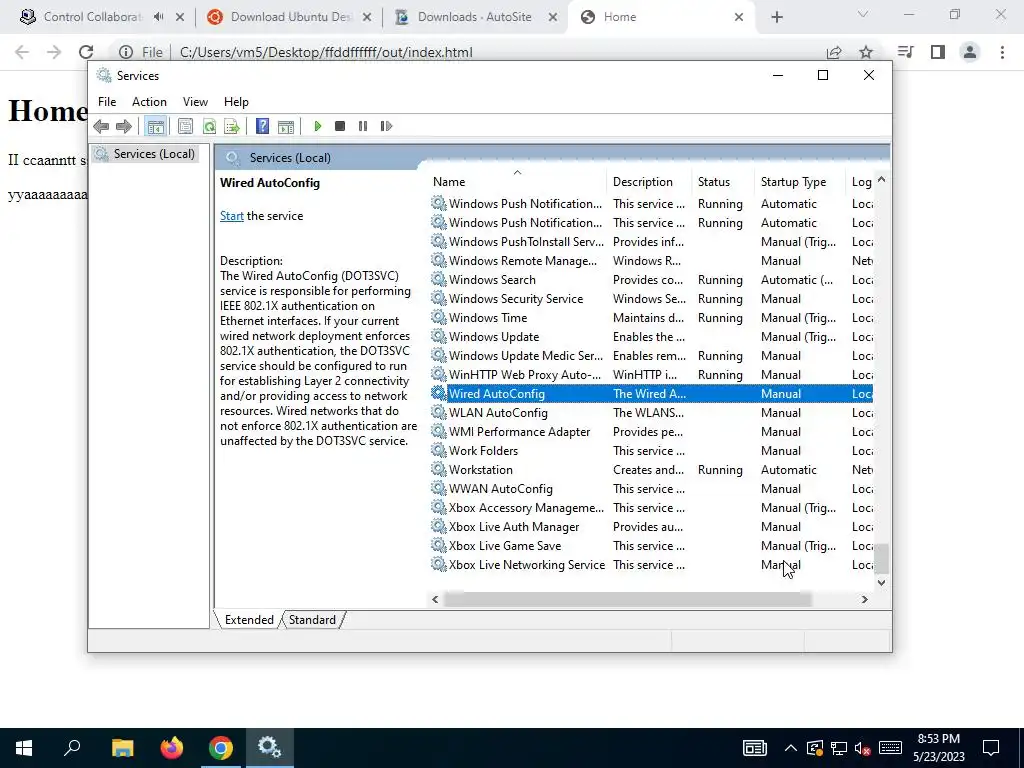Open the Action menu in Services

coord(150,102)
